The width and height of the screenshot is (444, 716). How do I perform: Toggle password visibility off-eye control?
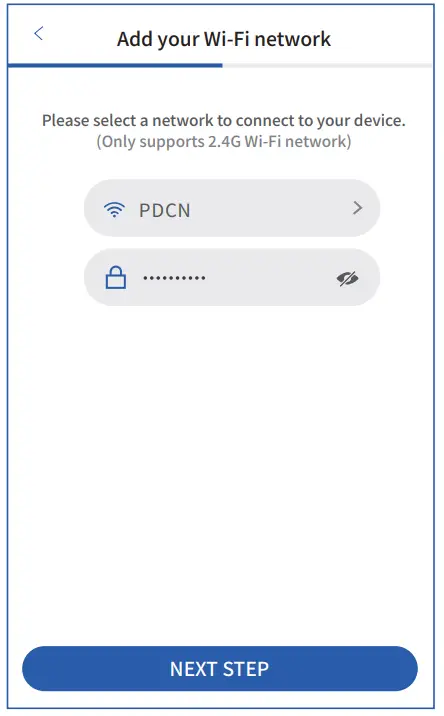[348, 278]
